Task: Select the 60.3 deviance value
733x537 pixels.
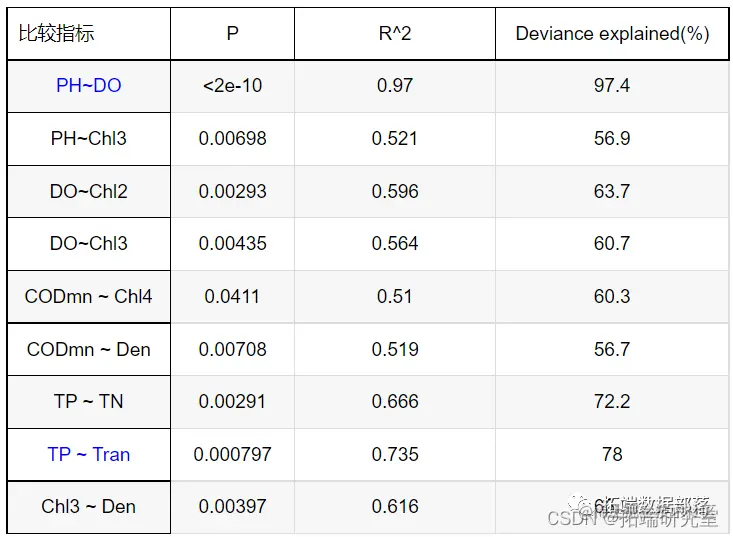Action: point(612,296)
